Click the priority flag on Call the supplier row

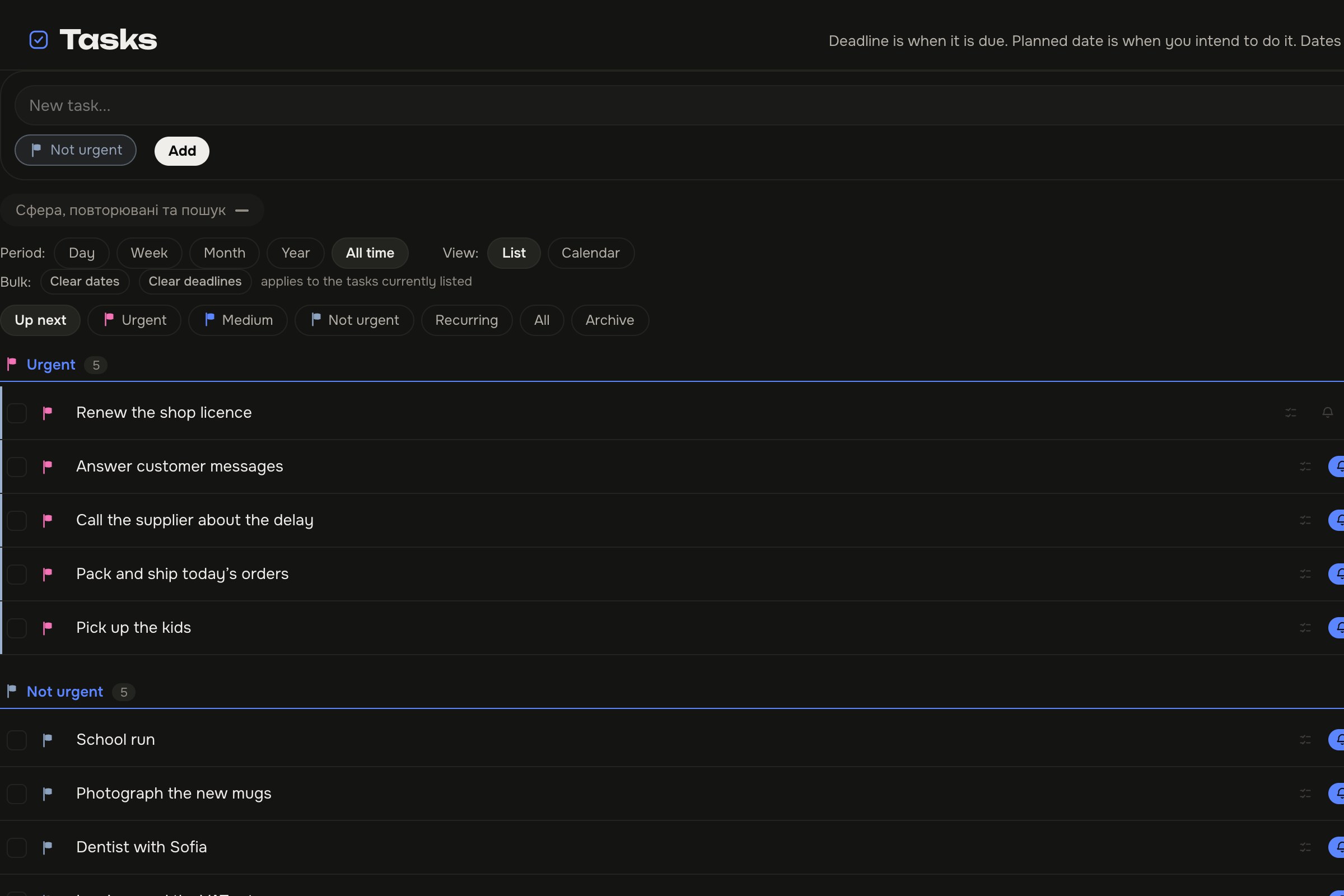(x=48, y=521)
